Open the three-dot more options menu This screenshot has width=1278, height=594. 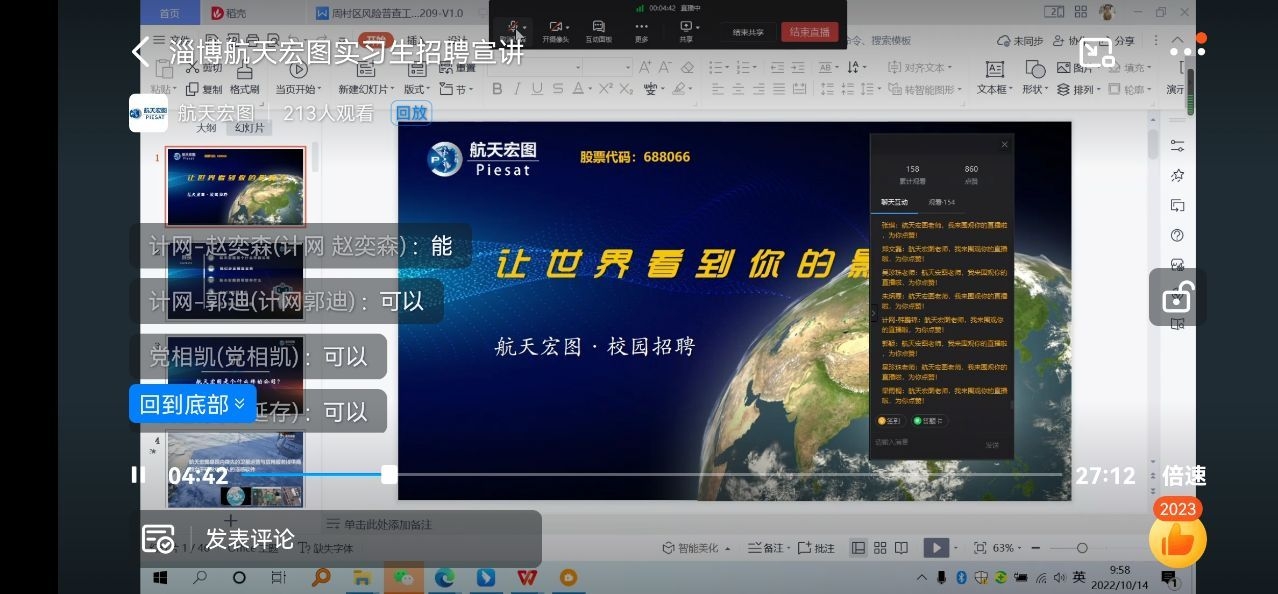1186,52
